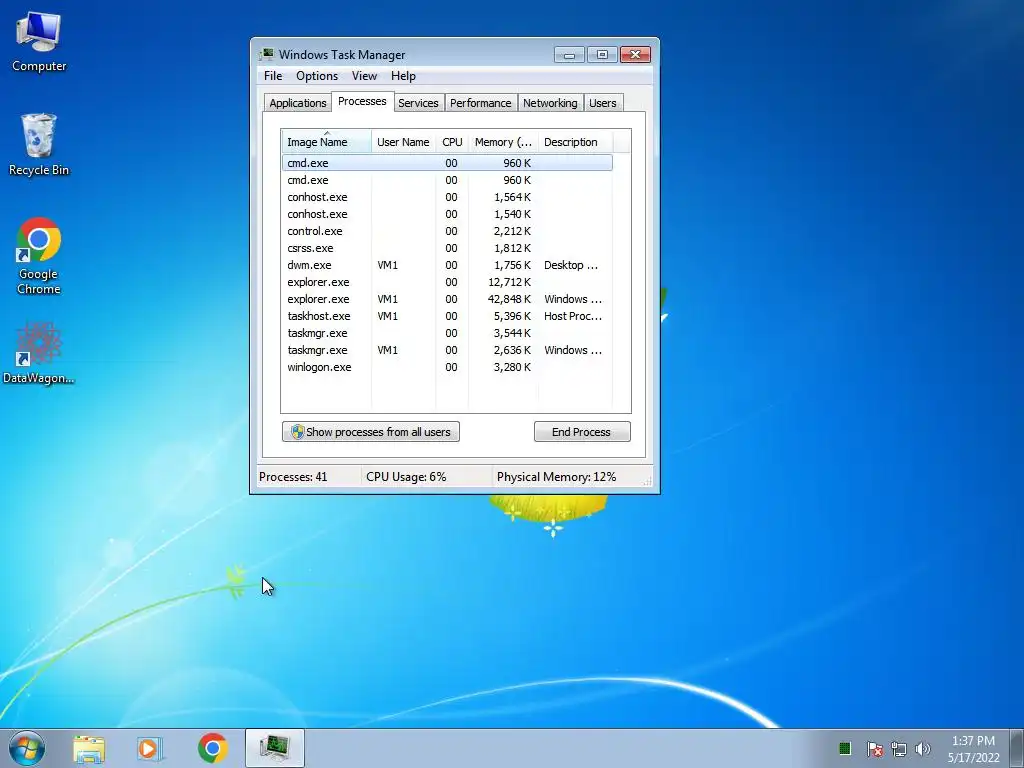Select the dwm.exe process
Image resolution: width=1024 pixels, height=768 pixels.
point(447,264)
